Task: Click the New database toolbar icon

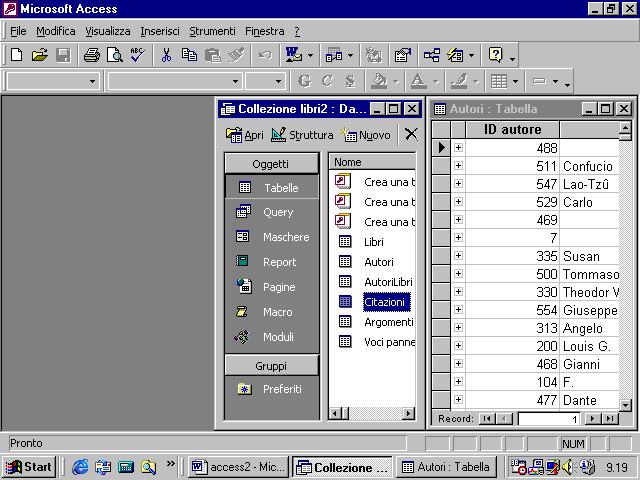Action: click(x=17, y=55)
